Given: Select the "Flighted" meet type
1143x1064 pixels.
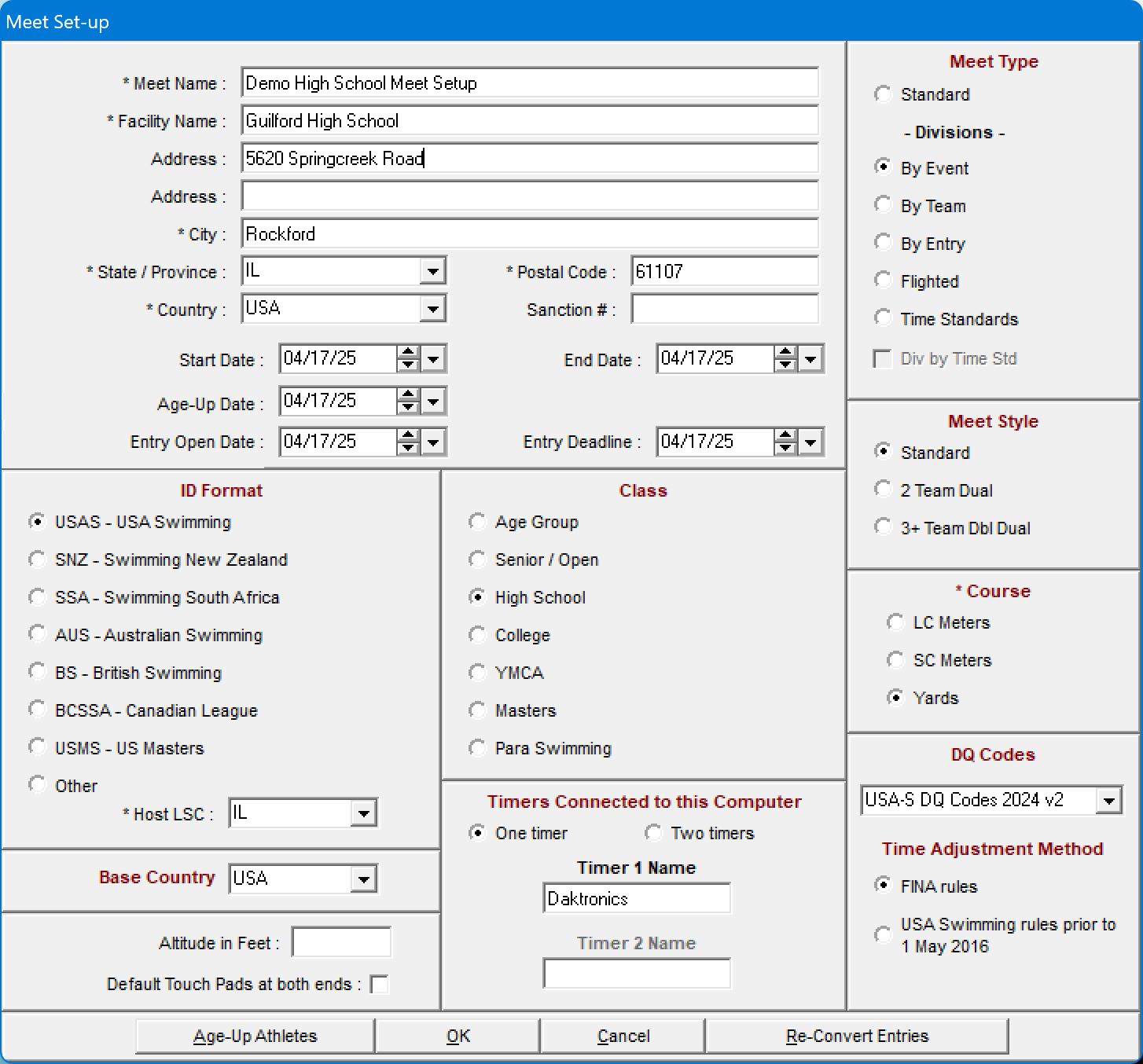Looking at the screenshot, I should coord(883,280).
